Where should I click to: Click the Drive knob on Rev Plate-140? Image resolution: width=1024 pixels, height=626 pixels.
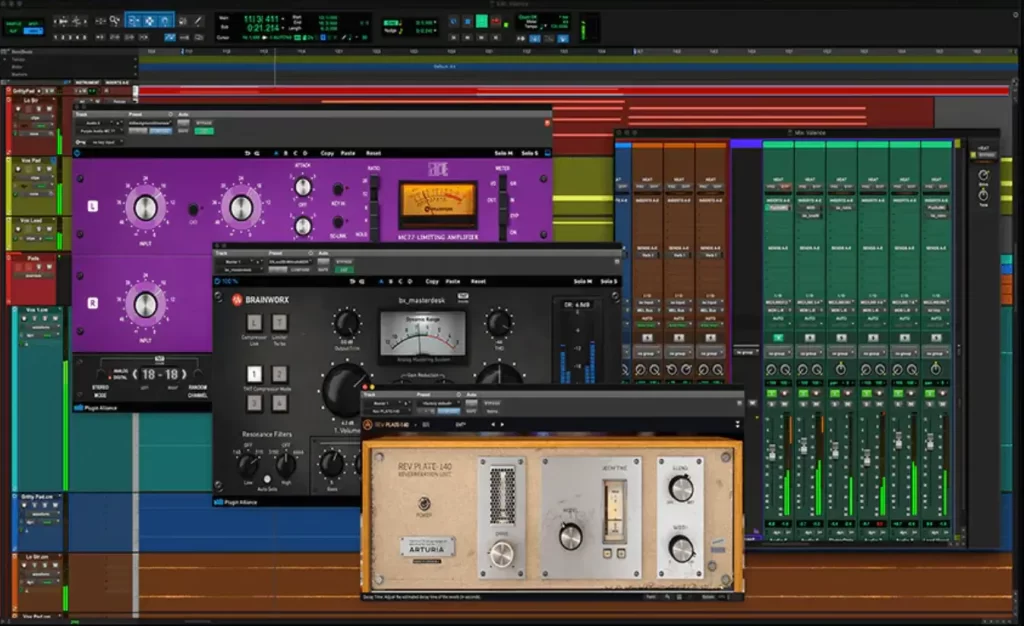502,555
